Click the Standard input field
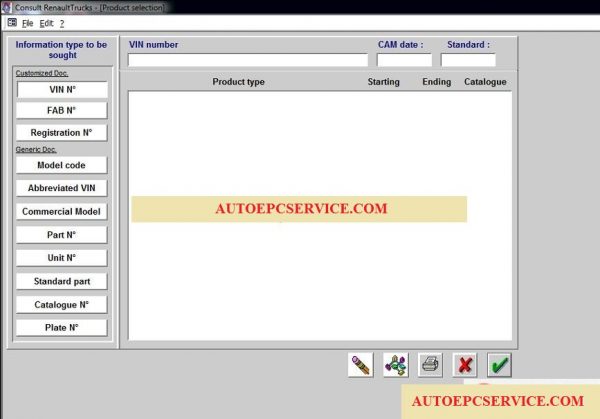 pyautogui.click(x=468, y=60)
